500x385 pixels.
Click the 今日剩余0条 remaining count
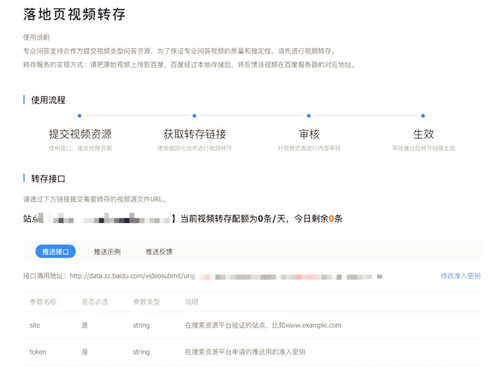point(318,219)
